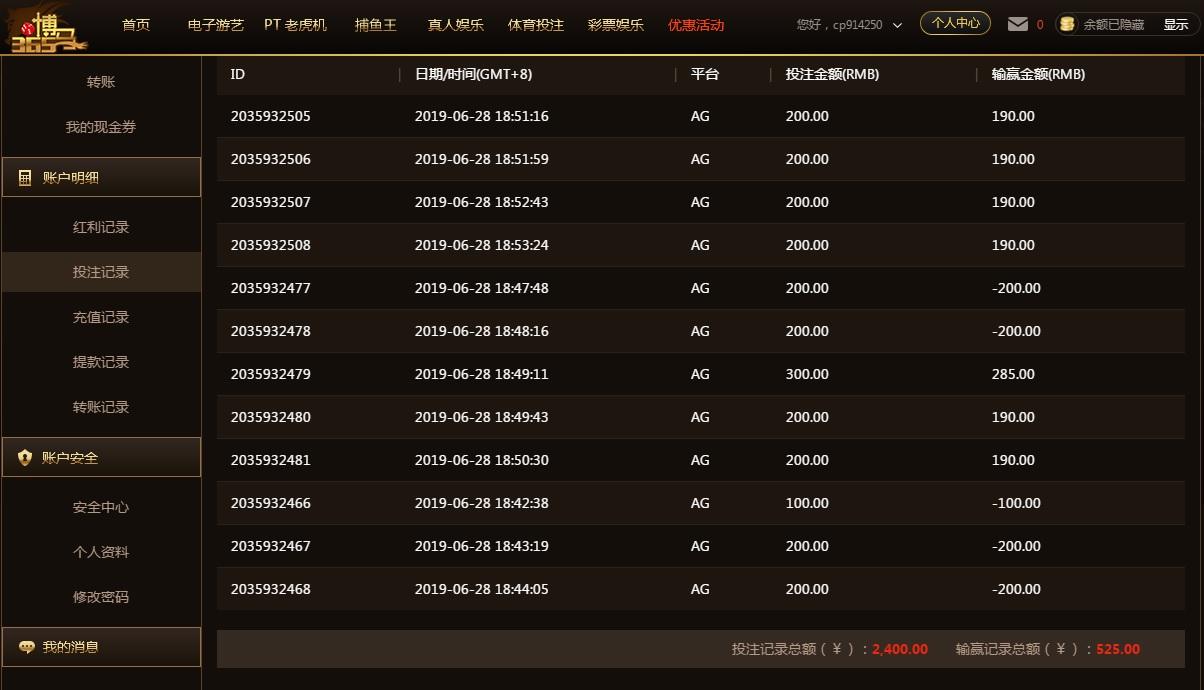The image size is (1204, 690).
Task: Select the record row with ID 2035932479
Action: tap(600, 374)
